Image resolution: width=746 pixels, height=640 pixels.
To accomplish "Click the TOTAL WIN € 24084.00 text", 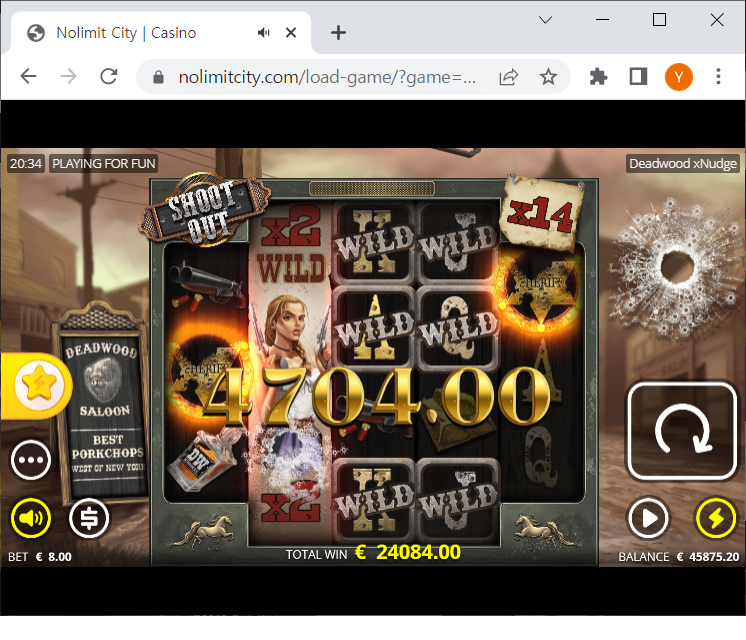I will pyautogui.click(x=373, y=553).
